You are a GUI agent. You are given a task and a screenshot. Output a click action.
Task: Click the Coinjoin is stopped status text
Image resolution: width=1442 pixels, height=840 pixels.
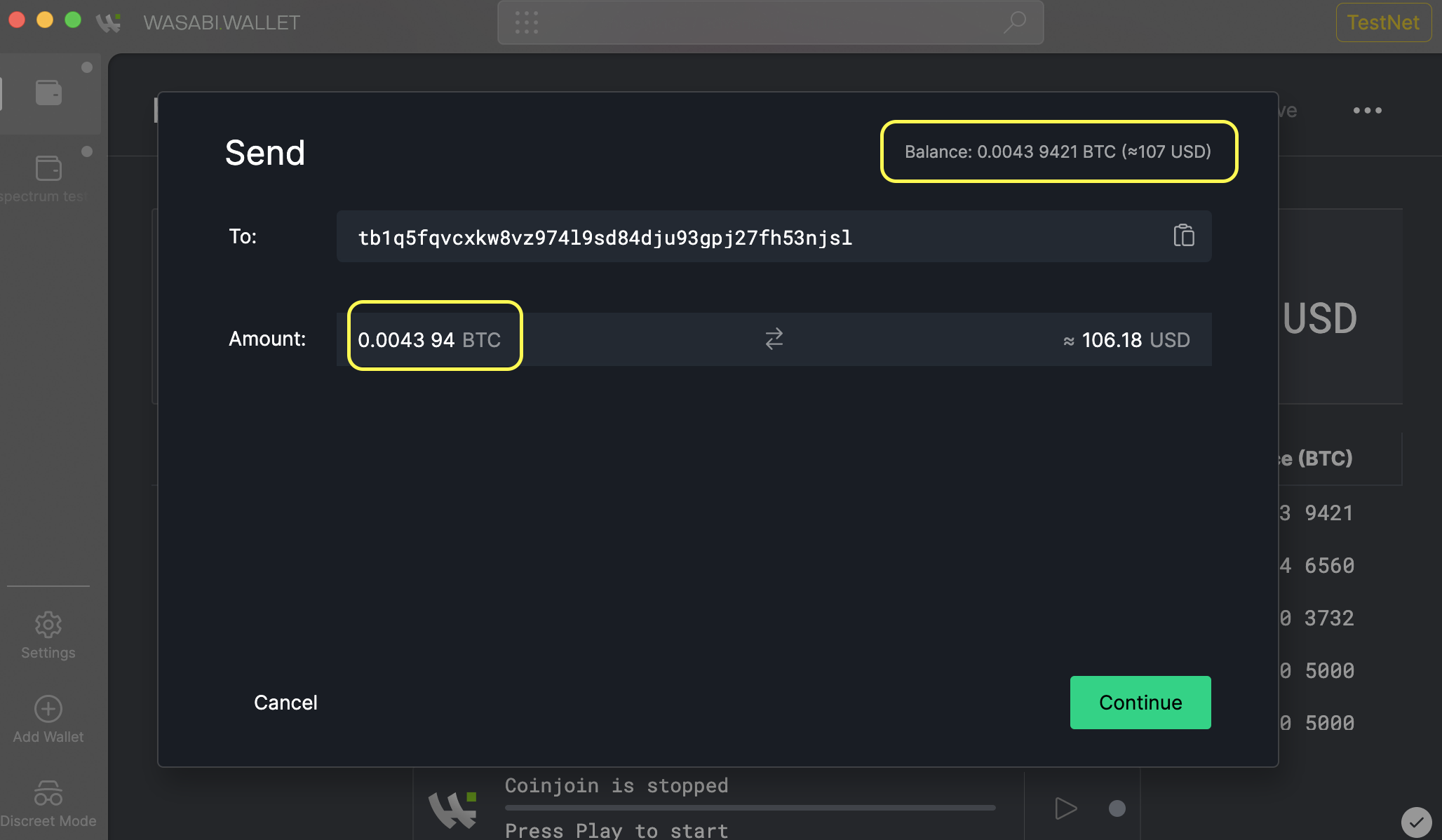pyautogui.click(x=616, y=785)
